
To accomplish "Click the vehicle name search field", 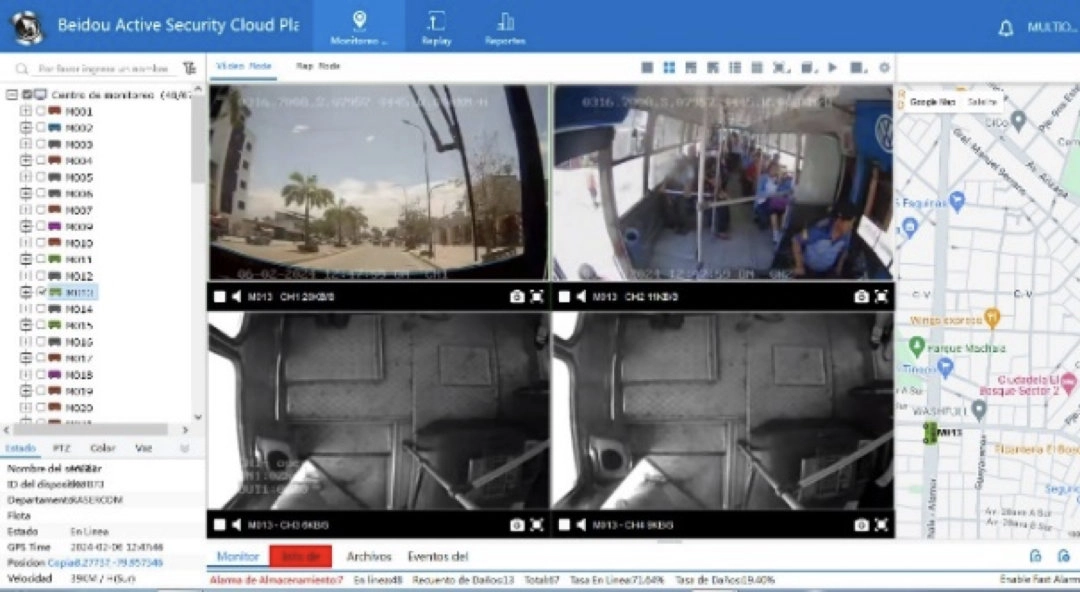I will click(x=103, y=68).
